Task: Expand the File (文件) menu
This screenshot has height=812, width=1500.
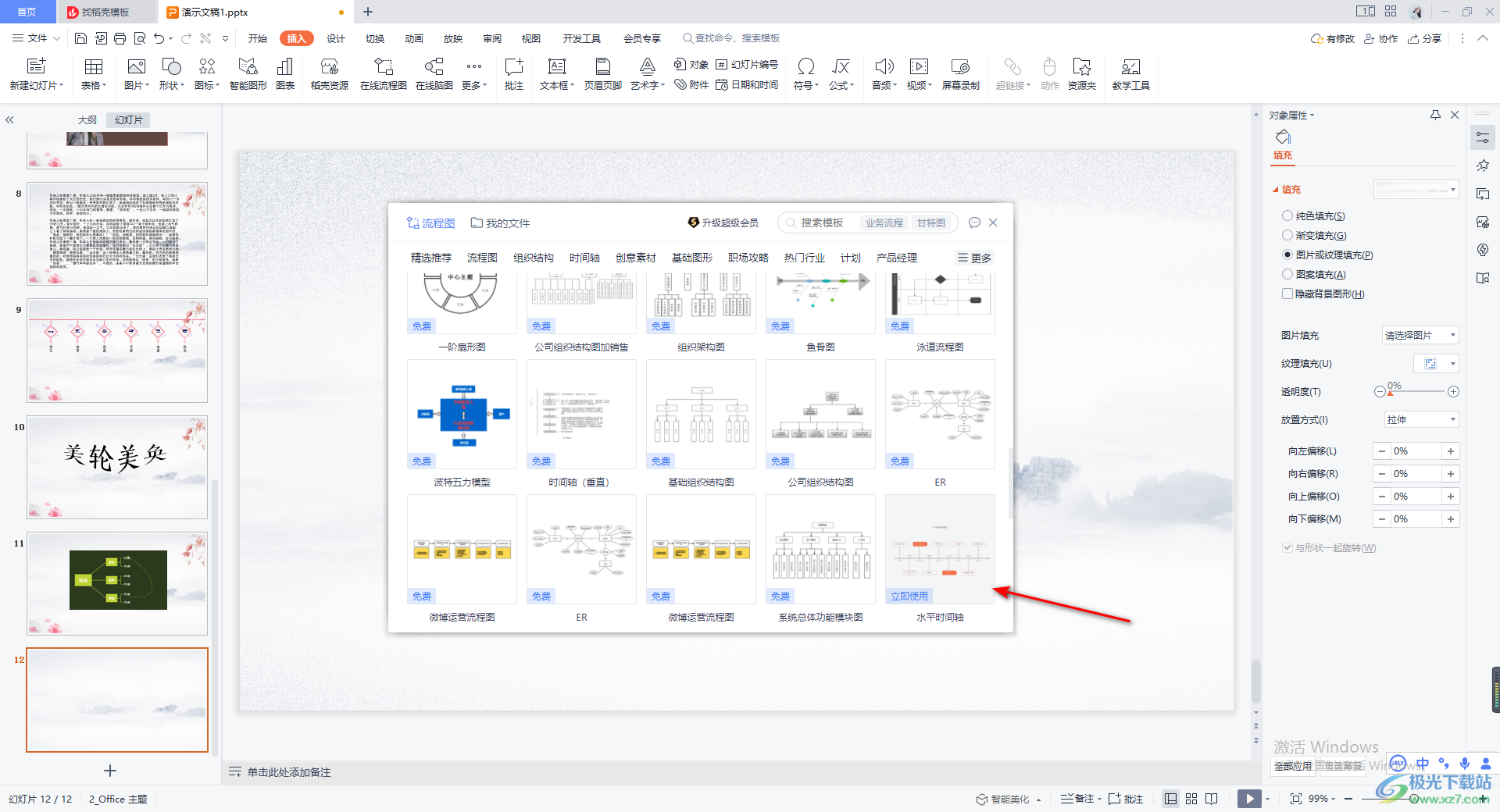Action: pyautogui.click(x=36, y=38)
